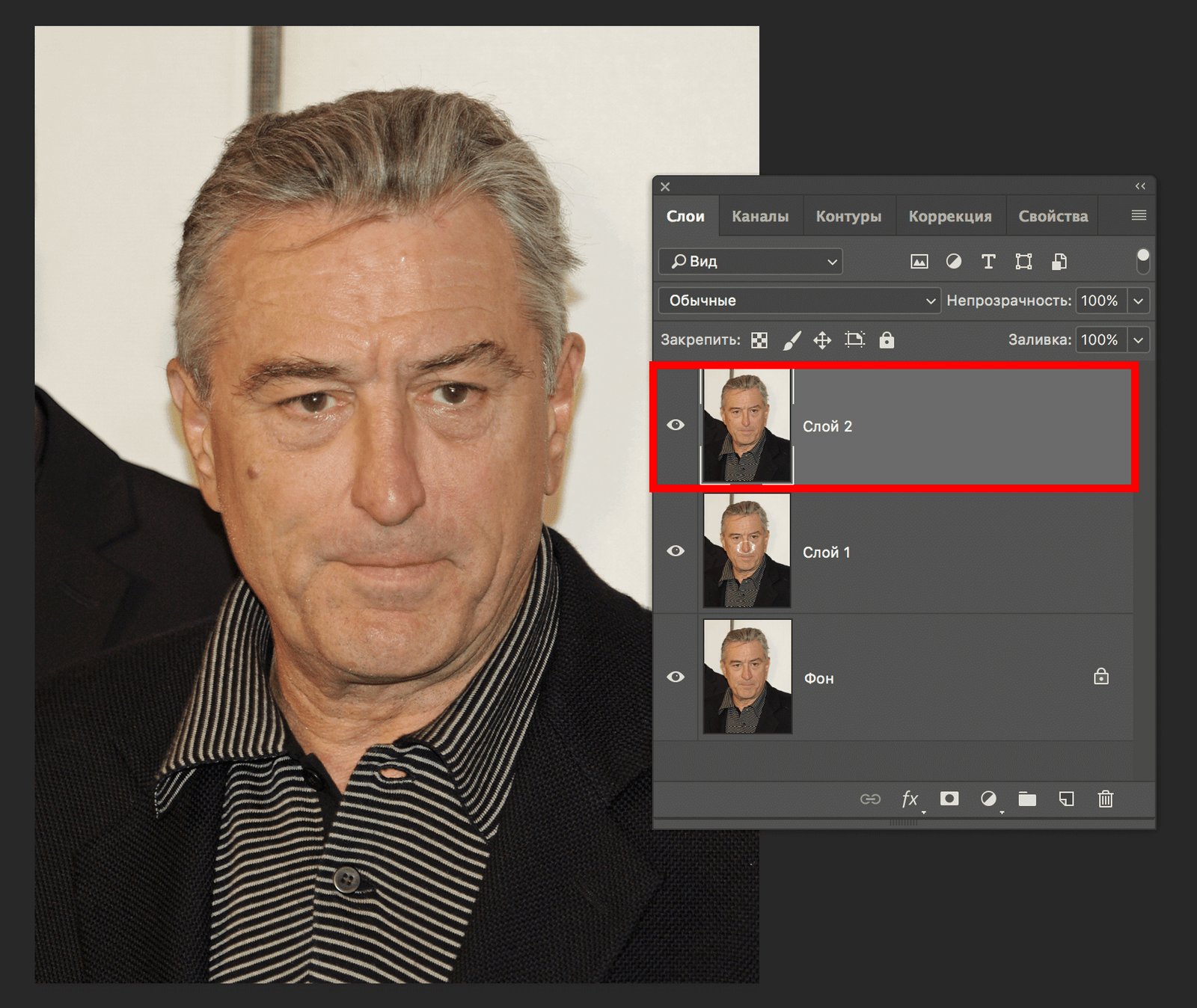Click the adjustment layer filter icon
Viewport: 1197px width, 1008px height.
[954, 262]
